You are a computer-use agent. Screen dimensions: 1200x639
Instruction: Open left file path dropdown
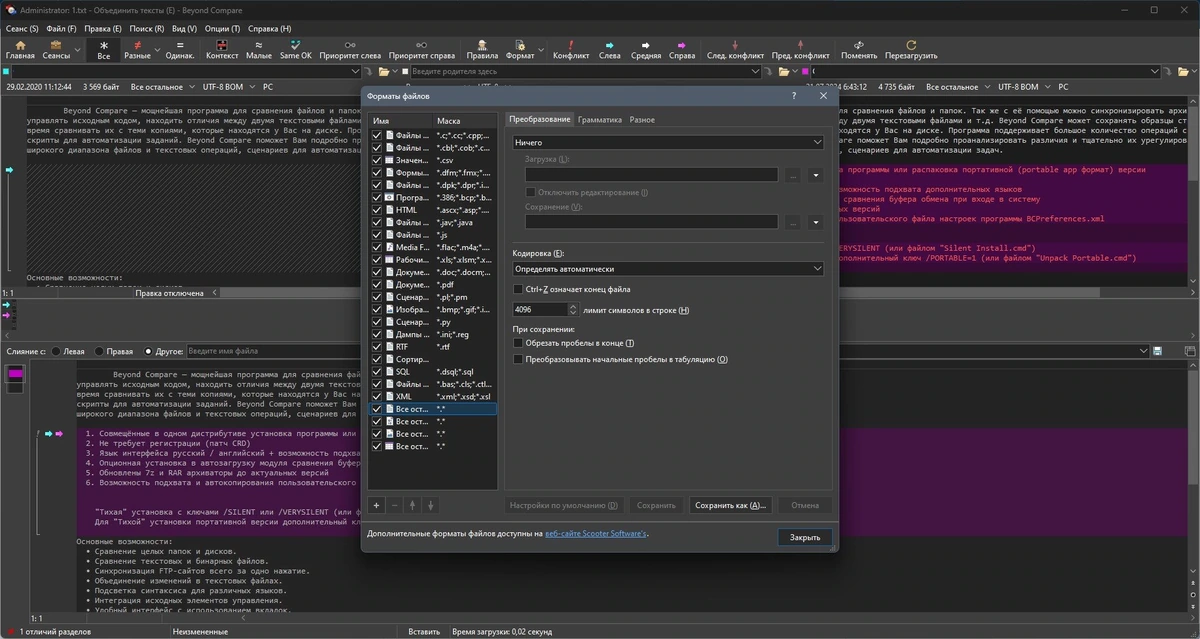pyautogui.click(x=355, y=72)
